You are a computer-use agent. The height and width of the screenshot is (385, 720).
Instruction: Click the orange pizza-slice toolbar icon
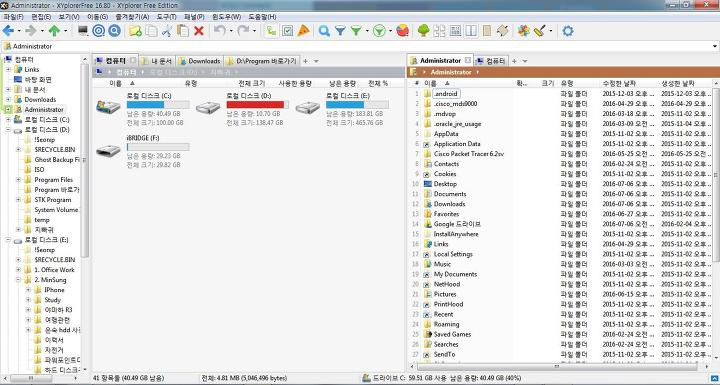304,31
